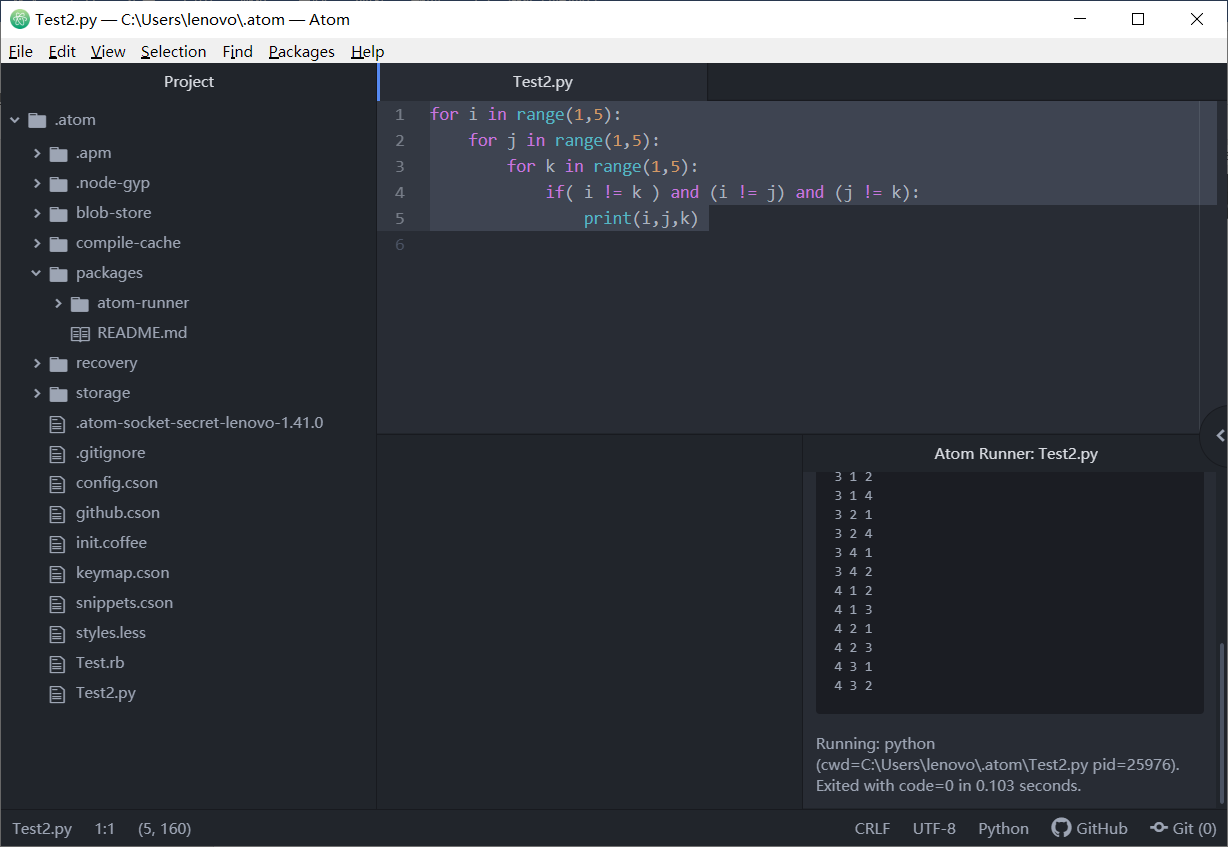Expand the storage folder
Image resolution: width=1228 pixels, height=847 pixels.
tap(37, 392)
